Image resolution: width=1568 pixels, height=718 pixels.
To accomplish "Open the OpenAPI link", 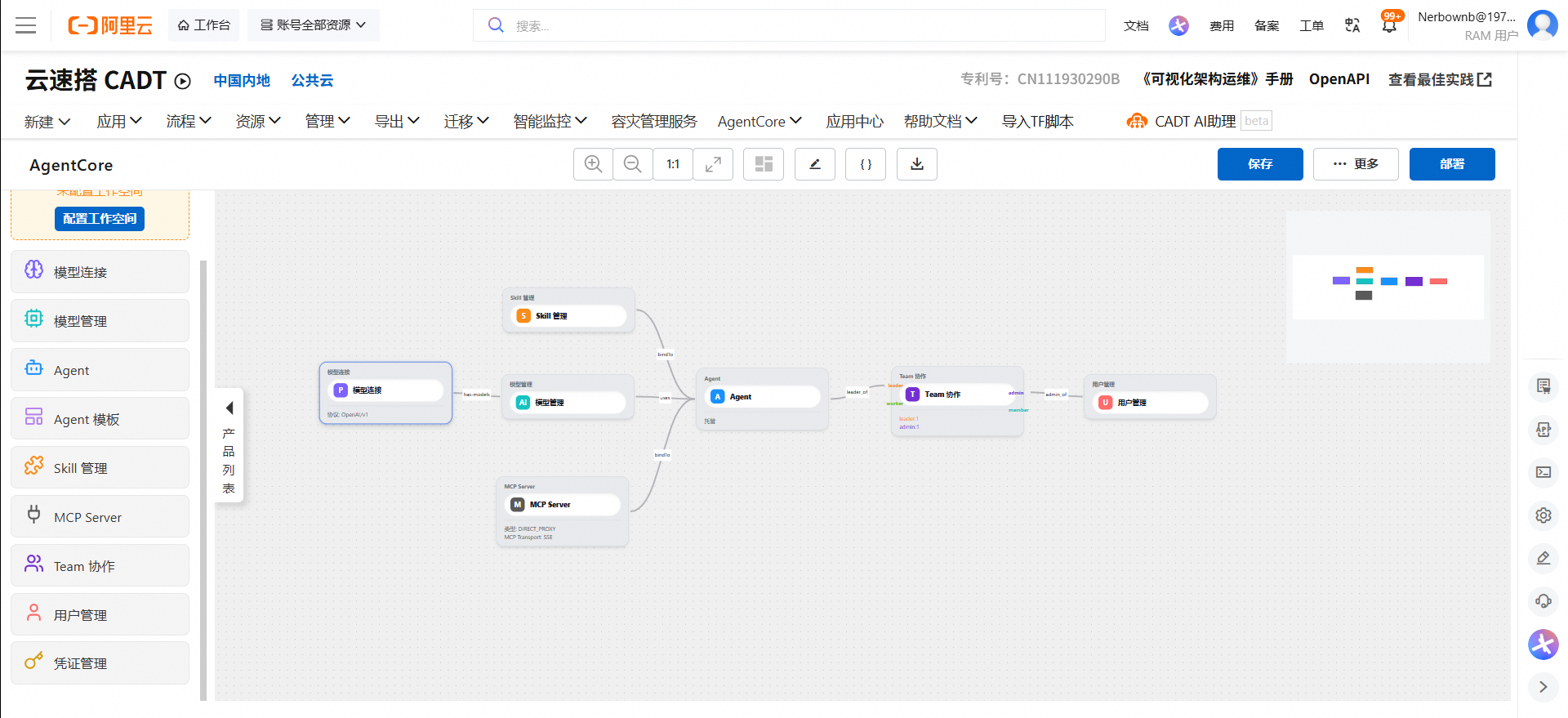I will 1339,79.
